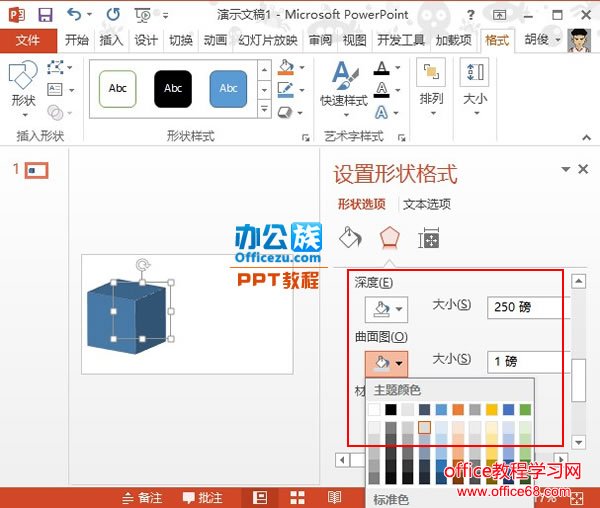Close the Format Shape pane
The image size is (600, 508).
[x=583, y=169]
